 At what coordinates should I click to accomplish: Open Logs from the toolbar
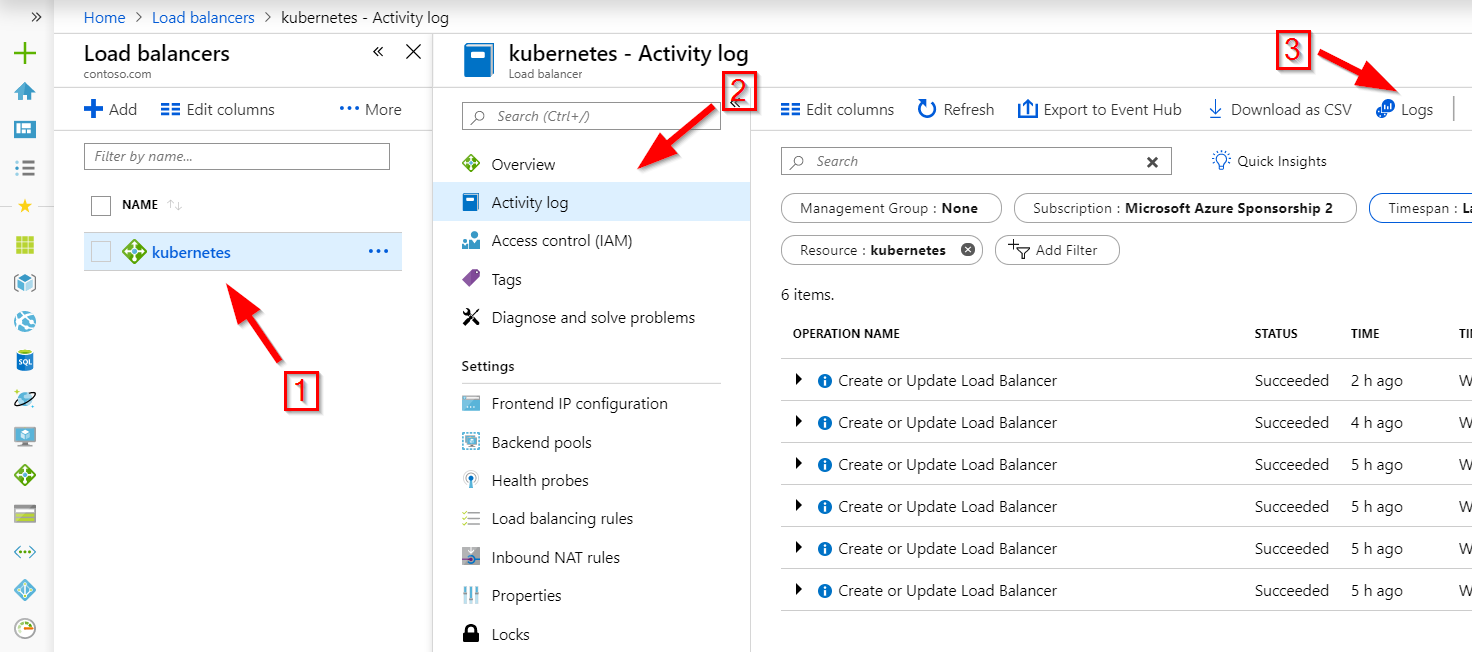(1405, 110)
